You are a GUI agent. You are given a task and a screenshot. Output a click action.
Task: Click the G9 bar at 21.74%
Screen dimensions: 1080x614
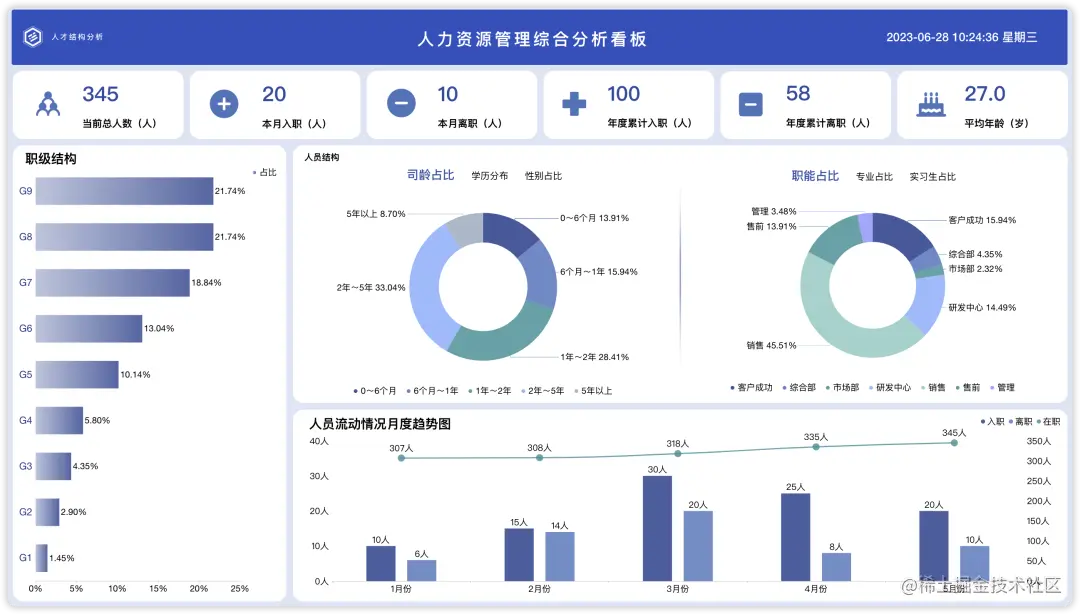point(124,191)
